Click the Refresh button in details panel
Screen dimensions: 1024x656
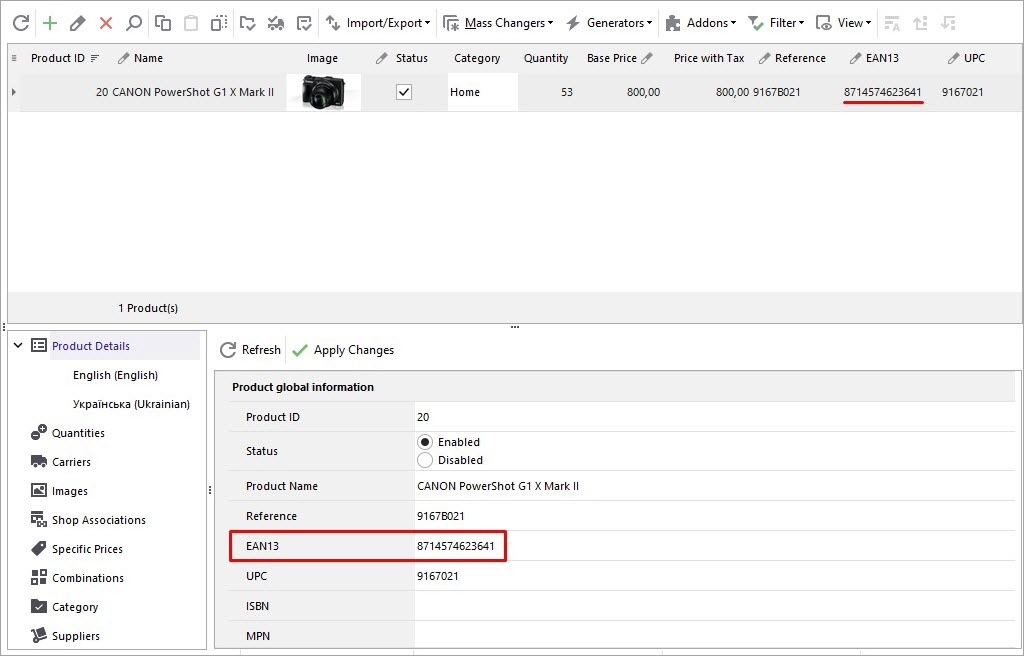(250, 350)
